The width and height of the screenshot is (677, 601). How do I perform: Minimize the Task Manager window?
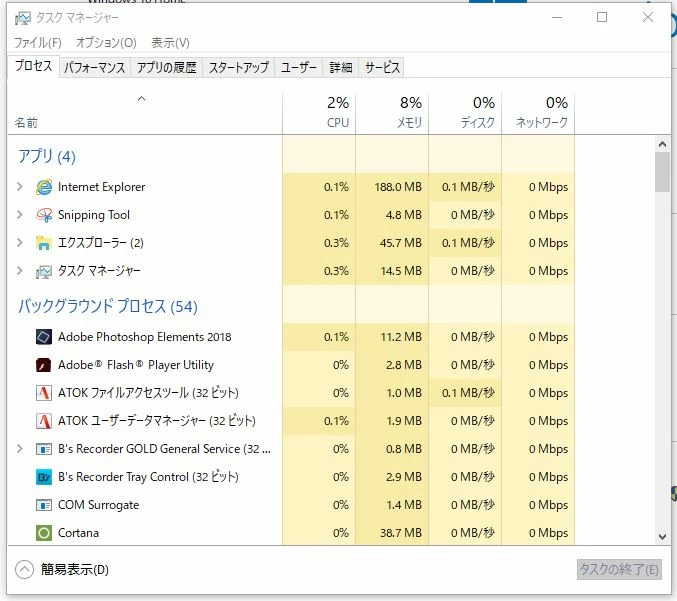(x=557, y=18)
